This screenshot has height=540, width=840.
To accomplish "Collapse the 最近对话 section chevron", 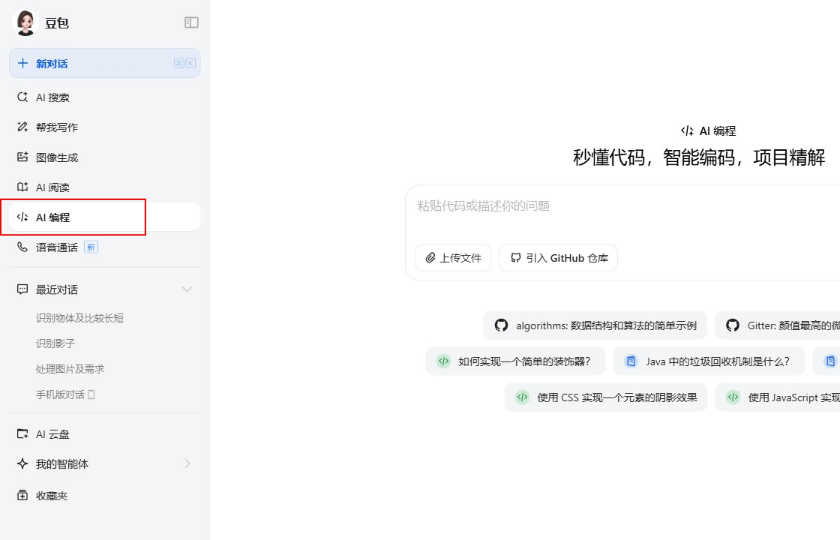I will click(186, 290).
